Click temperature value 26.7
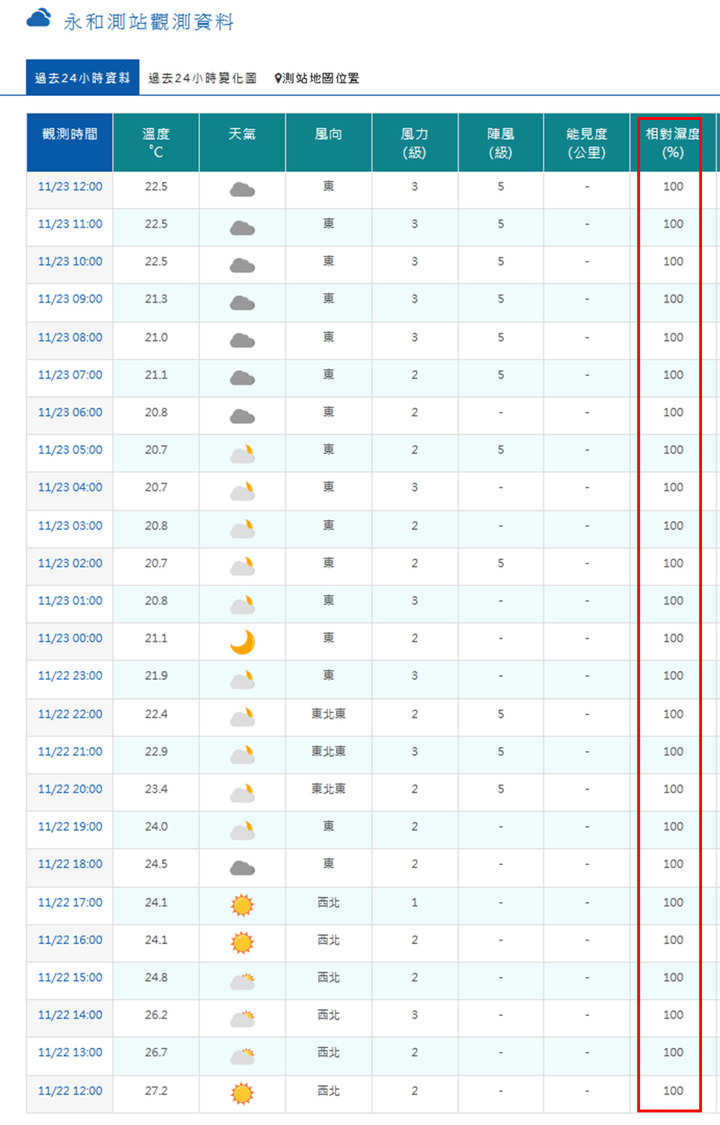This screenshot has height=1125, width=720. 156,1052
